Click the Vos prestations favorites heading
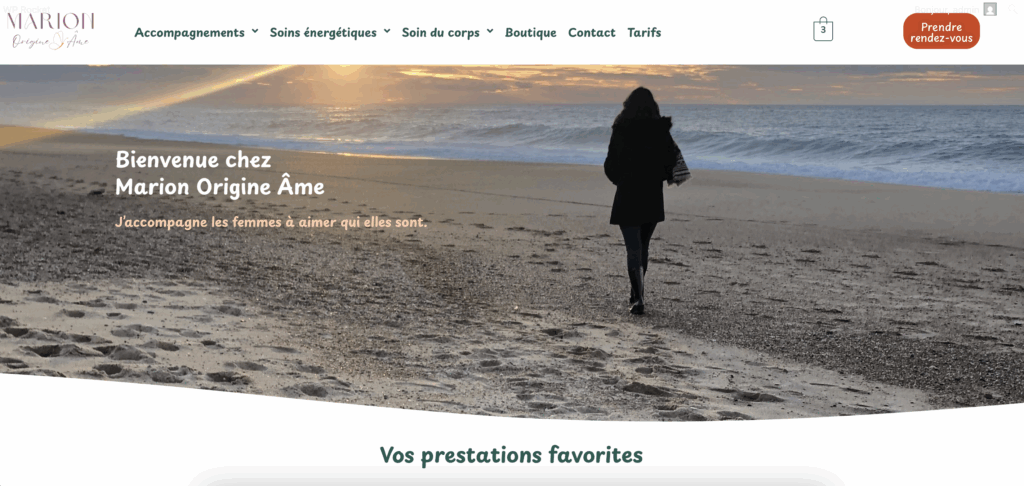Screen dimensions: 1024x486 pyautogui.click(x=511, y=455)
